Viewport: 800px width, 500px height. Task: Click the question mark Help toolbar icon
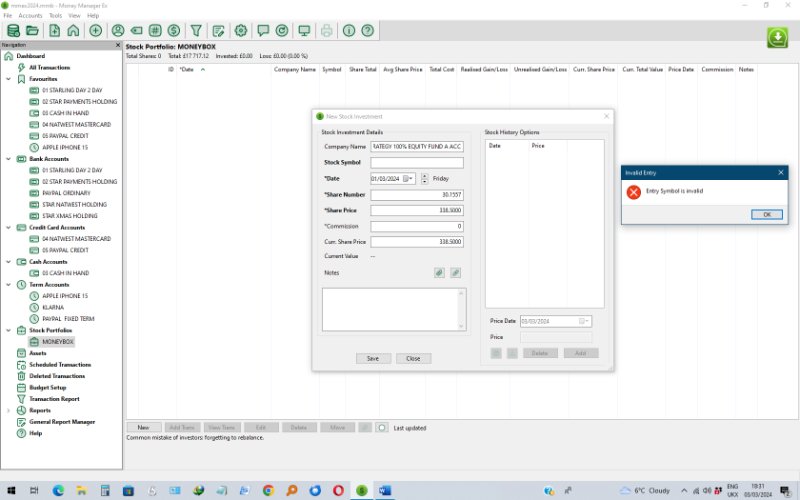[367, 31]
